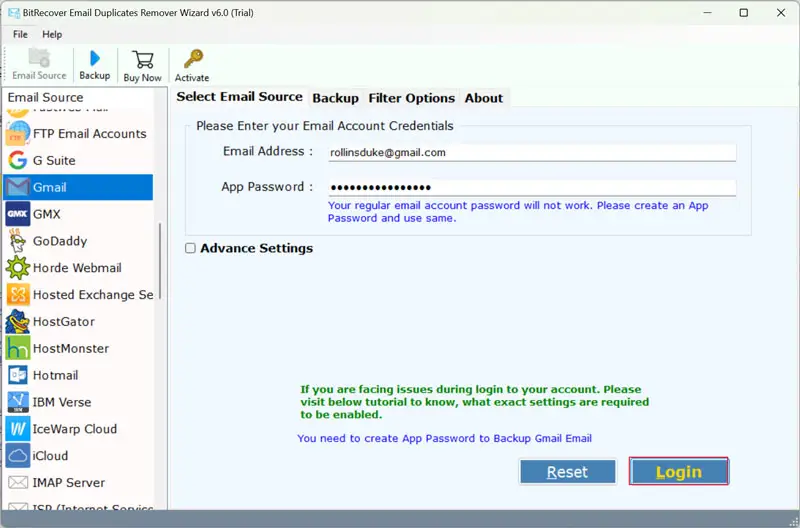The image size is (800, 528).
Task: Click the Login button
Action: (679, 472)
